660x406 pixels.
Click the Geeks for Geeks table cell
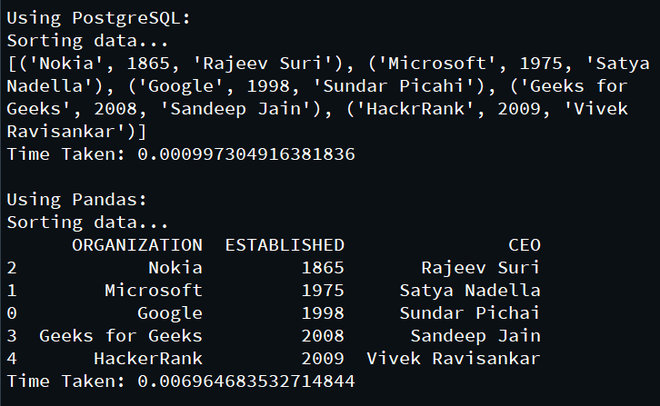(x=121, y=336)
